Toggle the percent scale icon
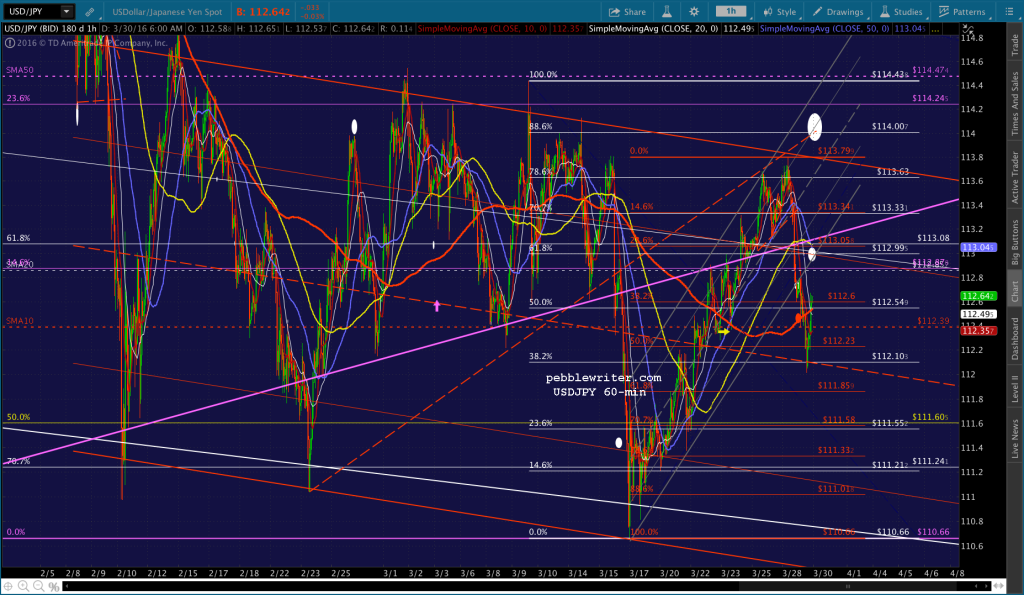1024x595 pixels. [x=54, y=587]
